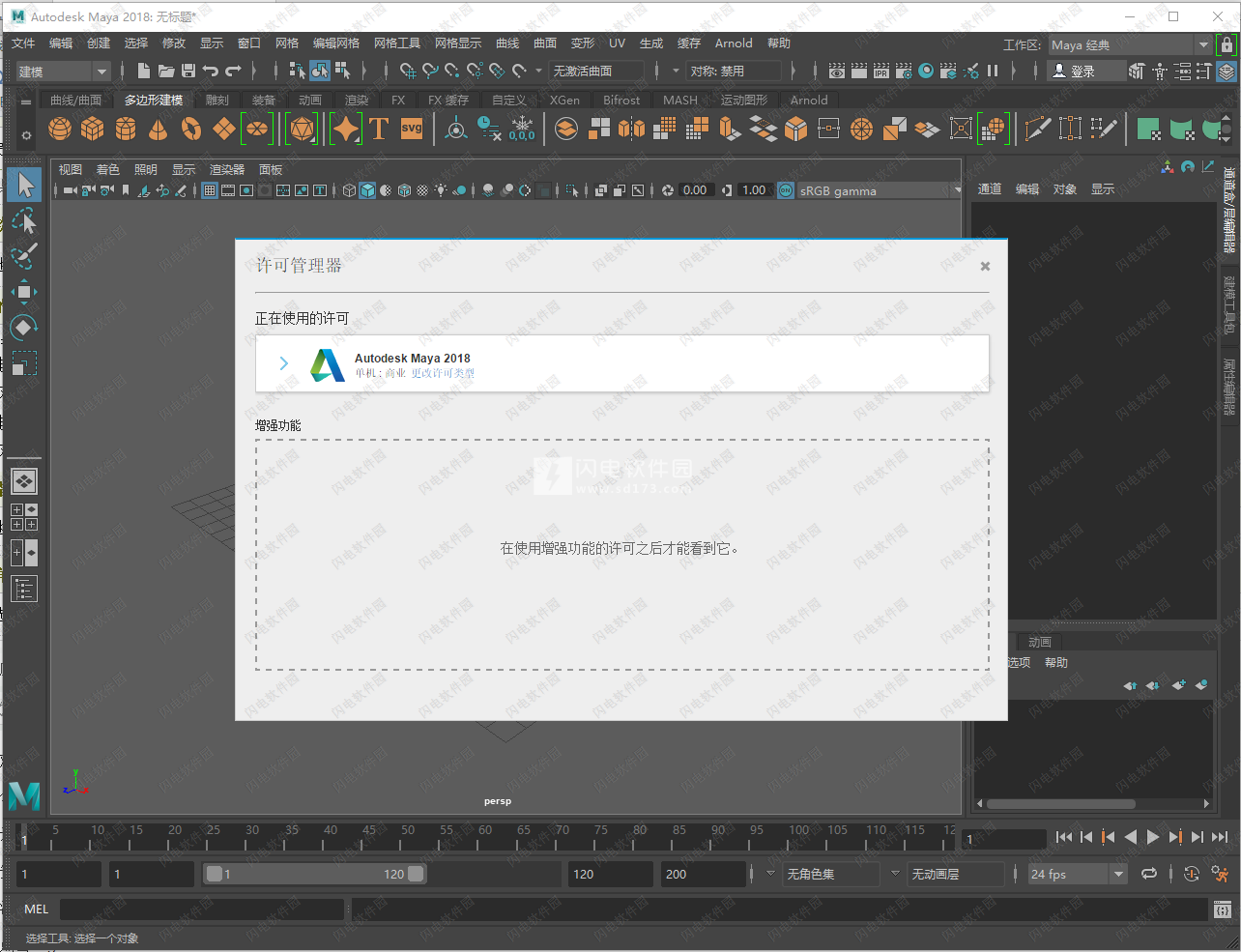Screen dimensions: 1241x952
Task: Select the Rotate tool in toolbox
Action: coord(24,328)
